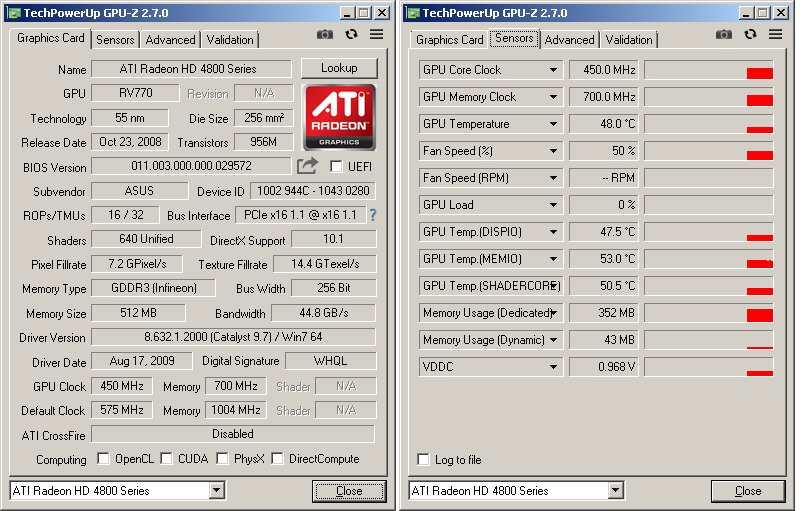Open GPU Temp.(DISPIO) sensor dropdown
This screenshot has height=511, width=804.
(553, 232)
